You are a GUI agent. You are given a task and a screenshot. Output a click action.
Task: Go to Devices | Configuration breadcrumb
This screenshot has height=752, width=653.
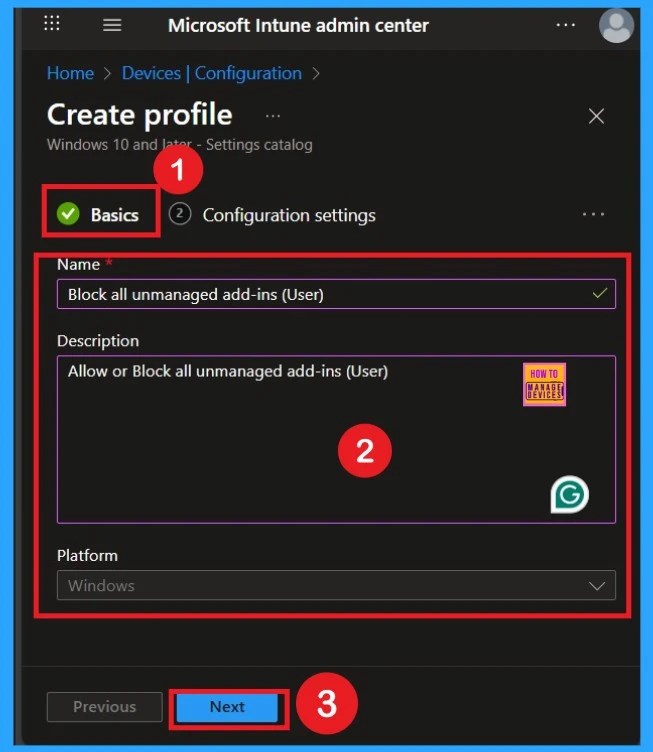[211, 73]
